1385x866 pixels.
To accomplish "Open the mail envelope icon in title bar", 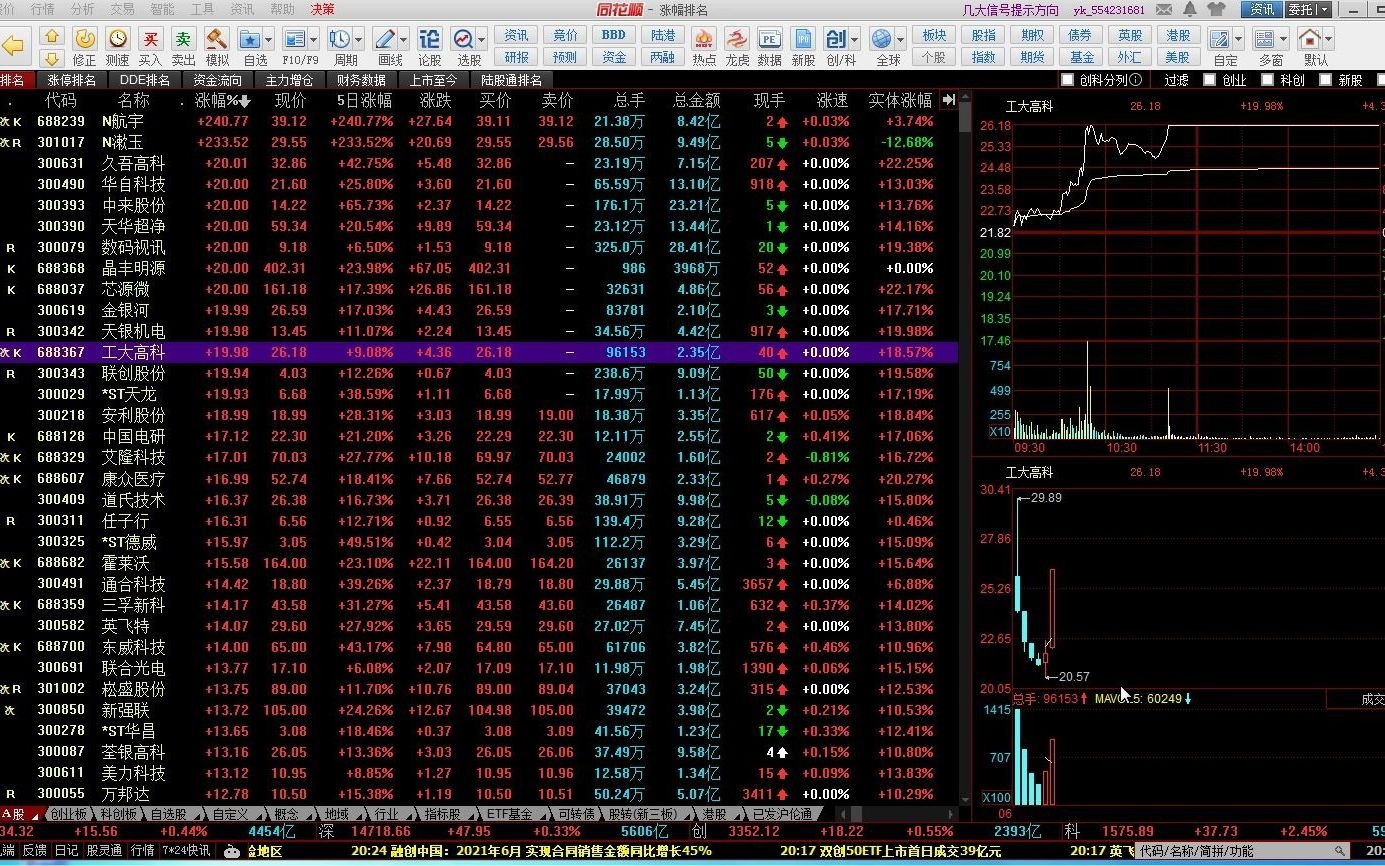I will [1164, 9].
